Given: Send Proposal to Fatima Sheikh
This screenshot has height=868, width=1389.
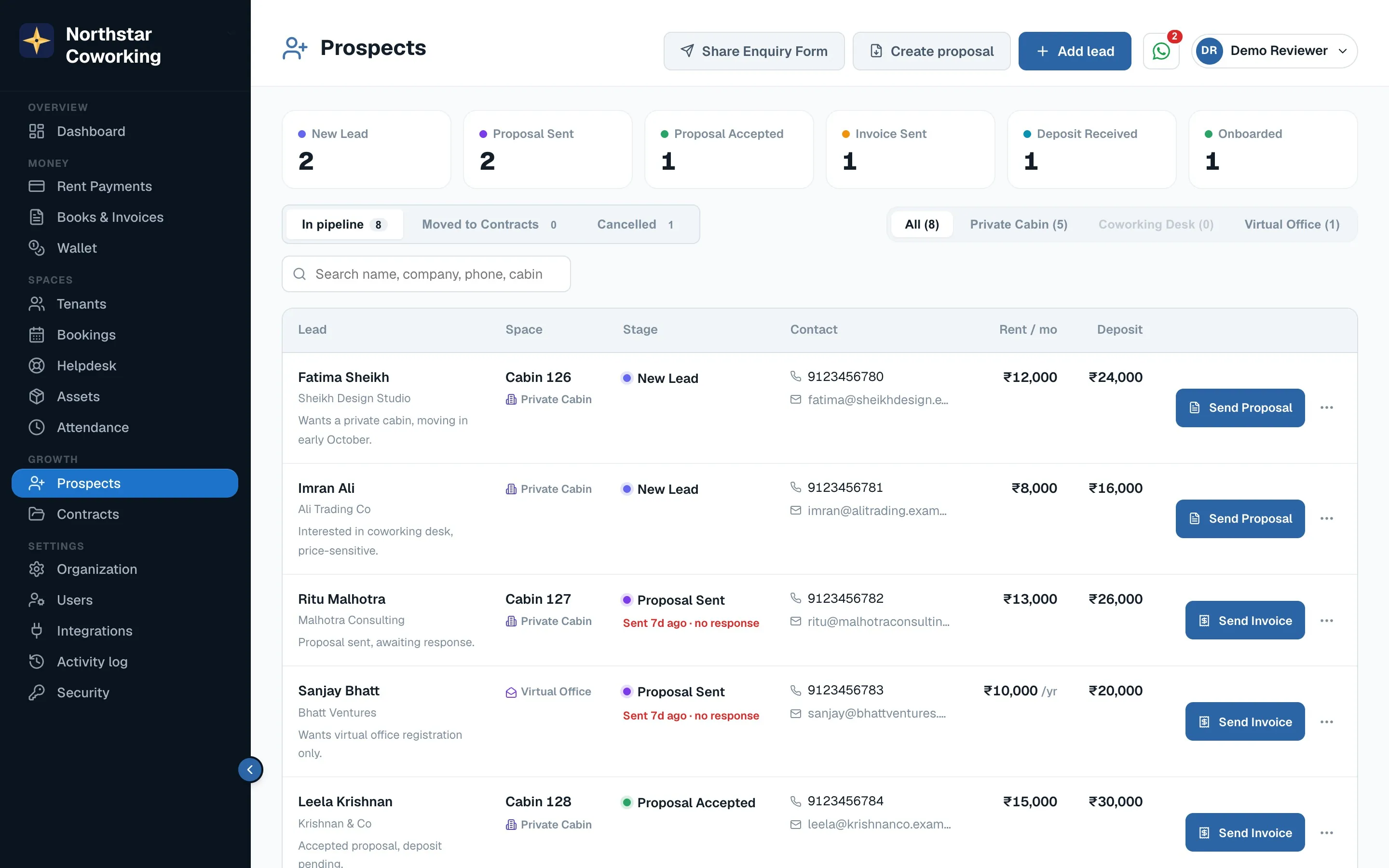Looking at the screenshot, I should tap(1240, 407).
